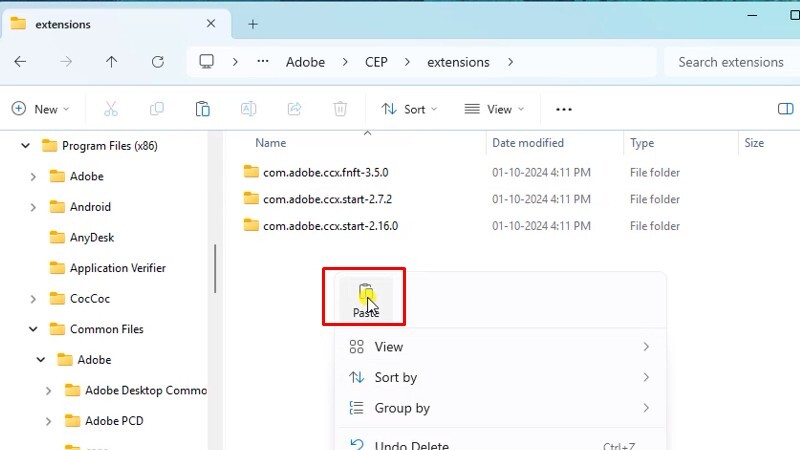Expand first Adobe folder under Program Files (x86)
The width and height of the screenshot is (800, 450).
tap(33, 177)
